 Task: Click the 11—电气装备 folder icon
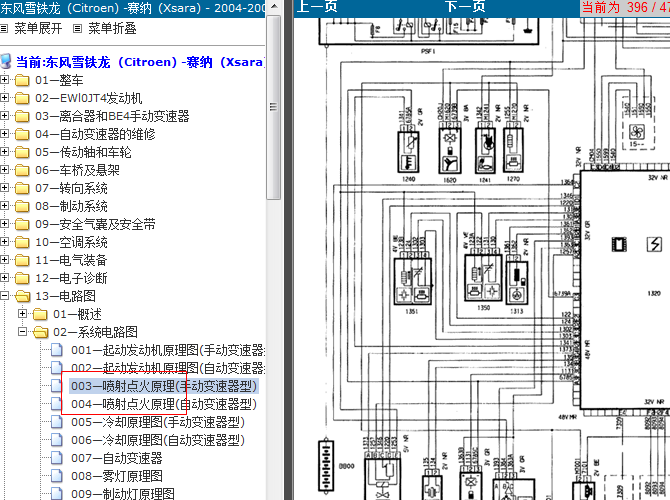(x=22, y=260)
